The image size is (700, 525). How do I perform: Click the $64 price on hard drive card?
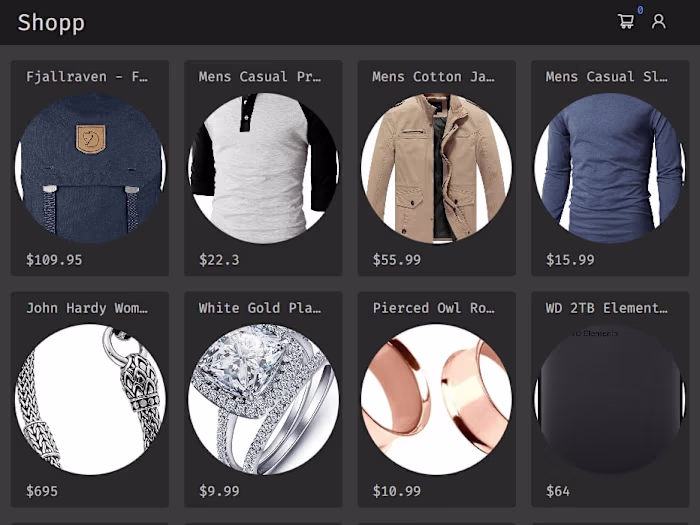click(558, 491)
